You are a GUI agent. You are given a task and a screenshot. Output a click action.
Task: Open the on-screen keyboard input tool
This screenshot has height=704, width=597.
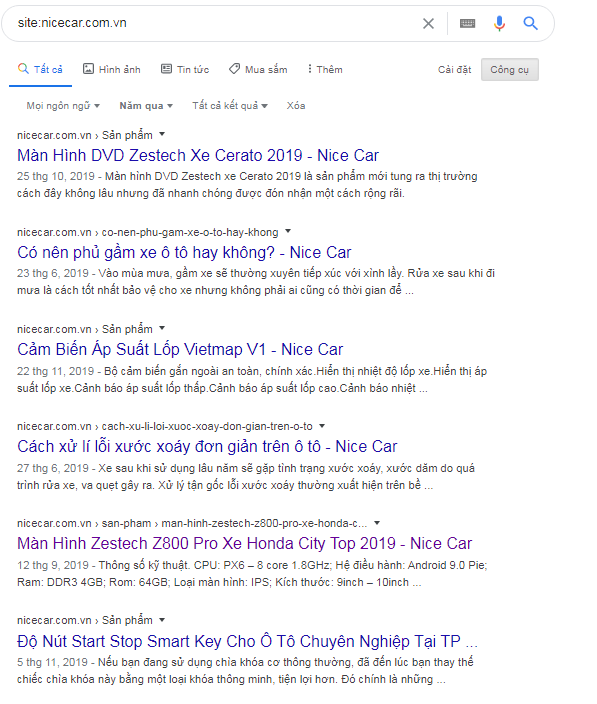pyautogui.click(x=467, y=23)
